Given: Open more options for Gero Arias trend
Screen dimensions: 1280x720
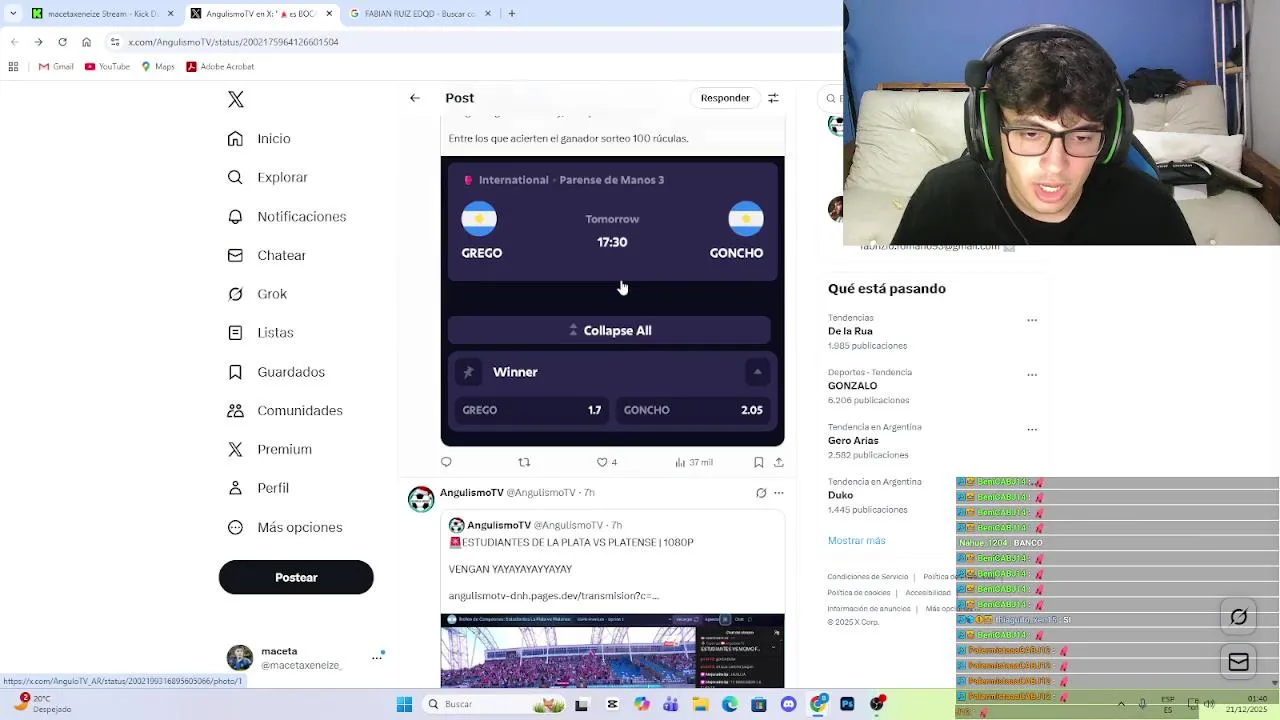Looking at the screenshot, I should click(1032, 429).
